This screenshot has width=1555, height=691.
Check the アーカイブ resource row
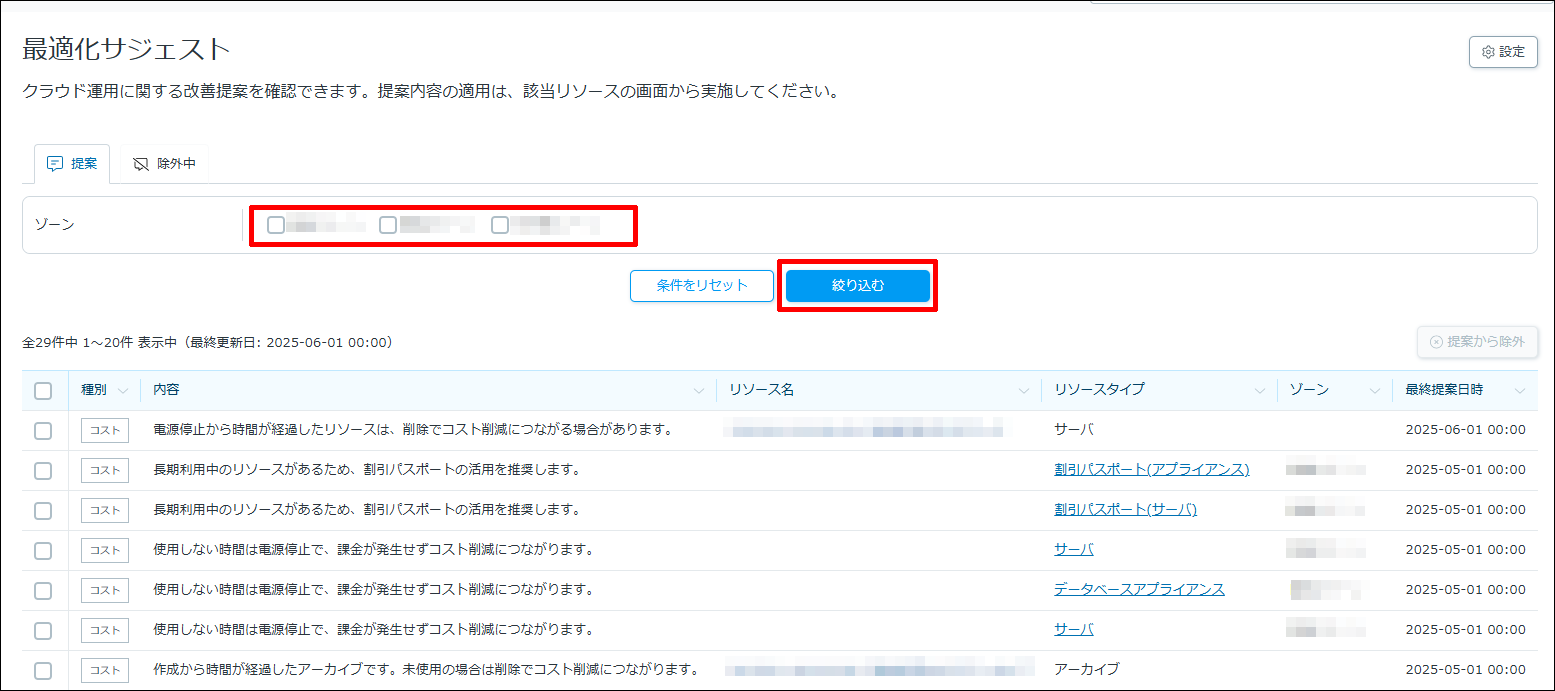click(x=43, y=670)
